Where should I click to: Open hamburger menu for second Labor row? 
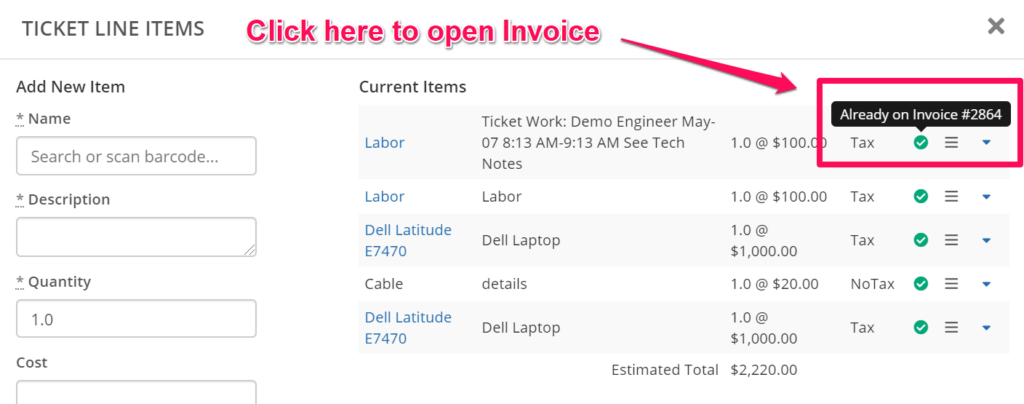(x=952, y=197)
